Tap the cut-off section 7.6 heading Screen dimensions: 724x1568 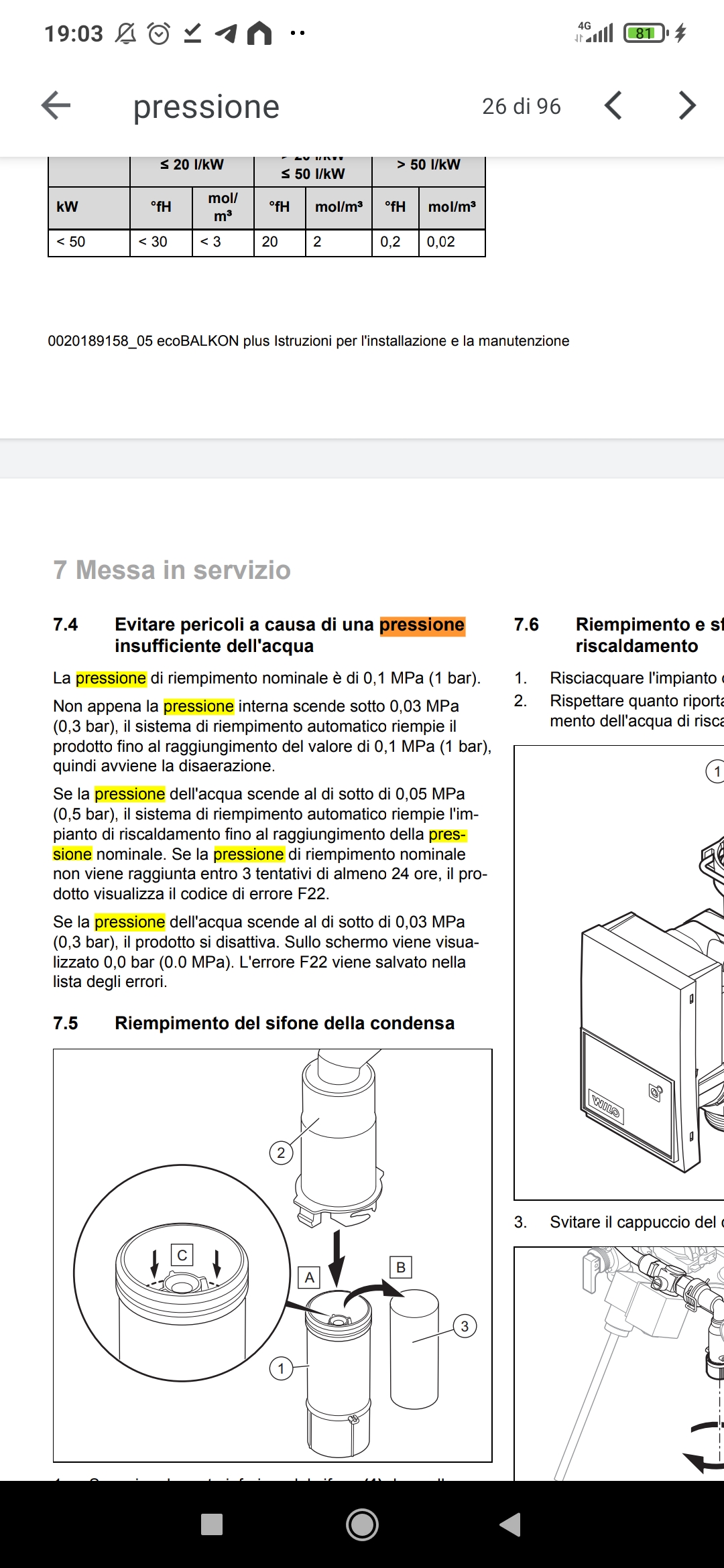coord(619,635)
